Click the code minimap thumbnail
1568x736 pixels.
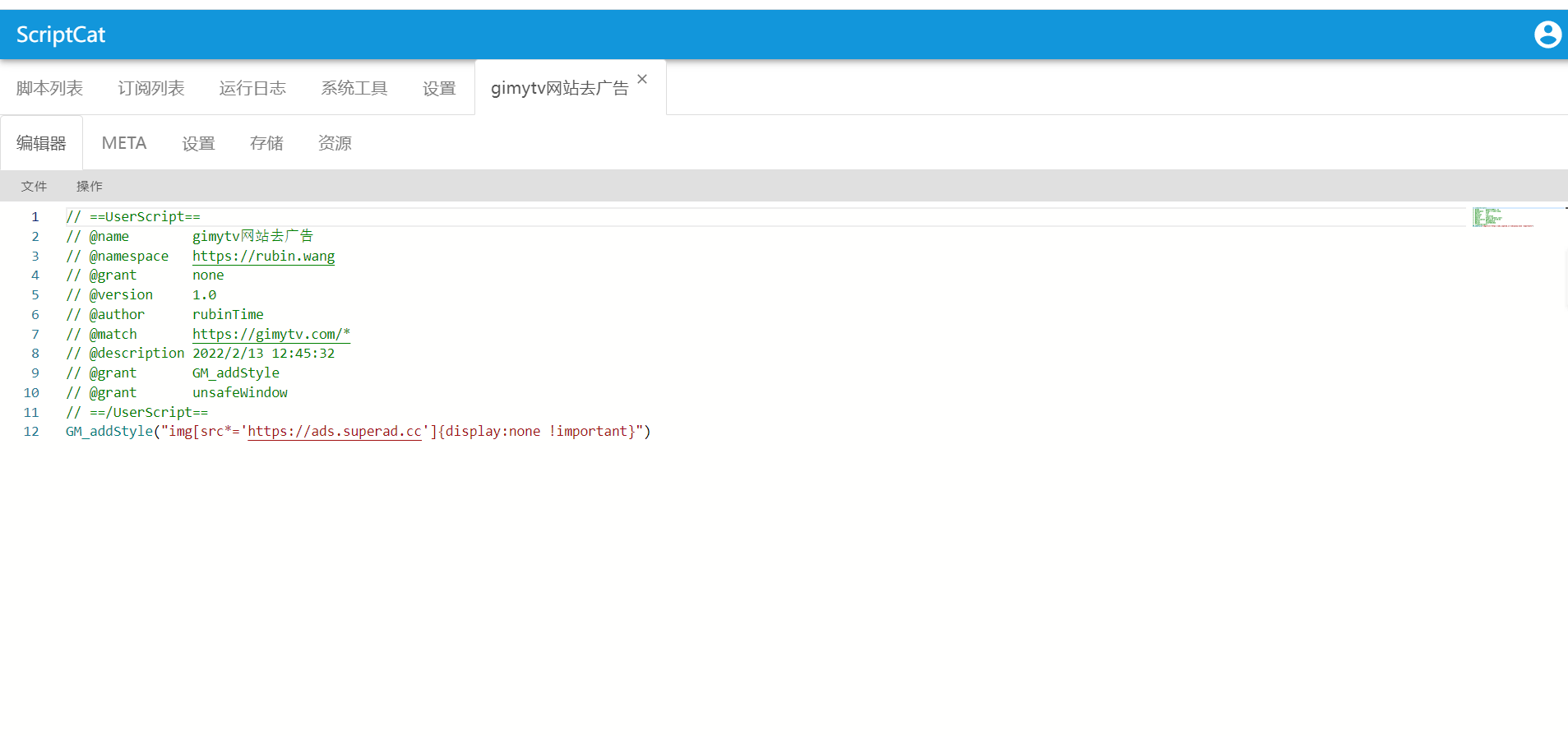tap(1503, 217)
